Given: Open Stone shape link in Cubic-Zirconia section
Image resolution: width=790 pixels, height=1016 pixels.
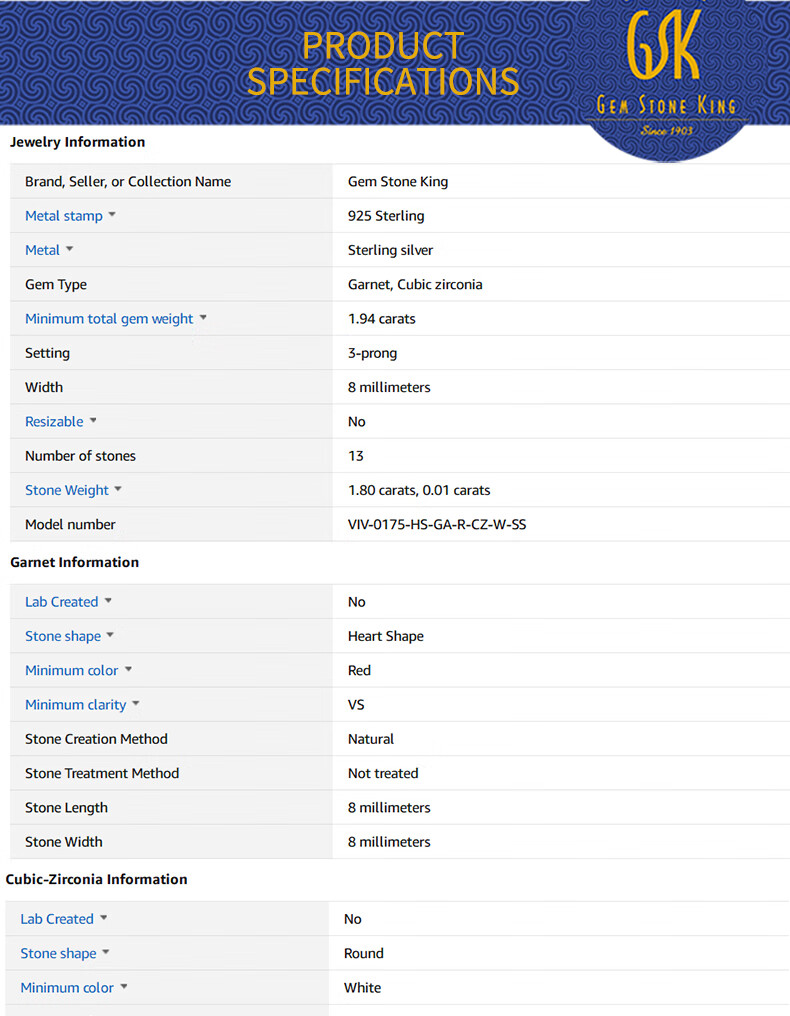Looking at the screenshot, I should click(x=58, y=954).
